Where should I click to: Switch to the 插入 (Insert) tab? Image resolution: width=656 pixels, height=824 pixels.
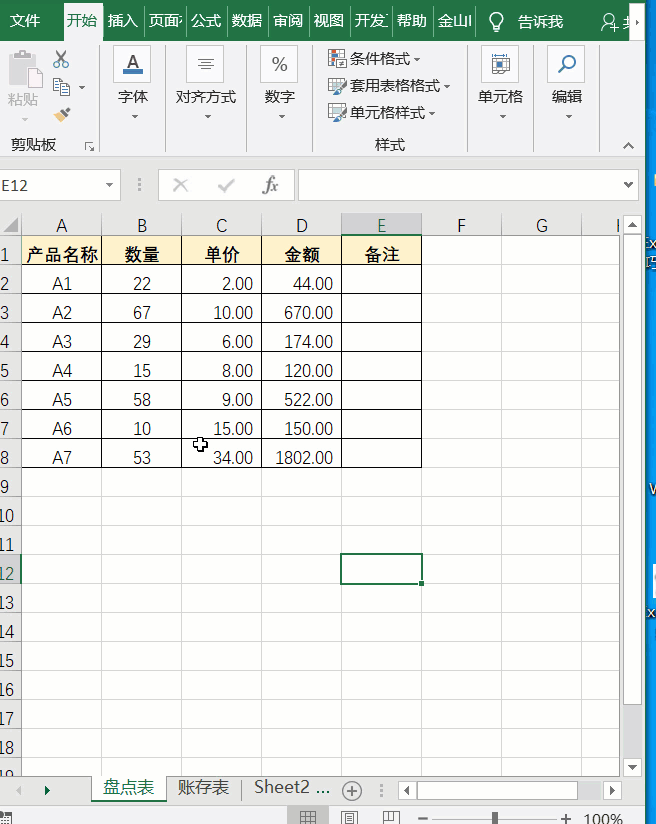(x=122, y=21)
